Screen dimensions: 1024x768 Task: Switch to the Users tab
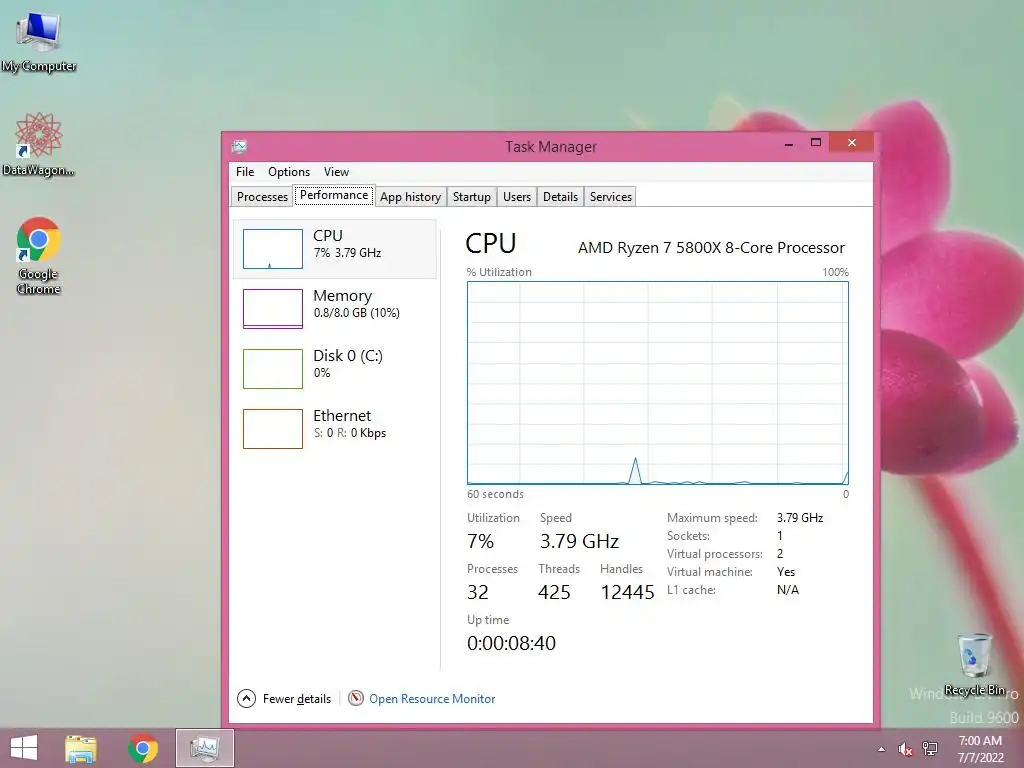click(x=517, y=197)
